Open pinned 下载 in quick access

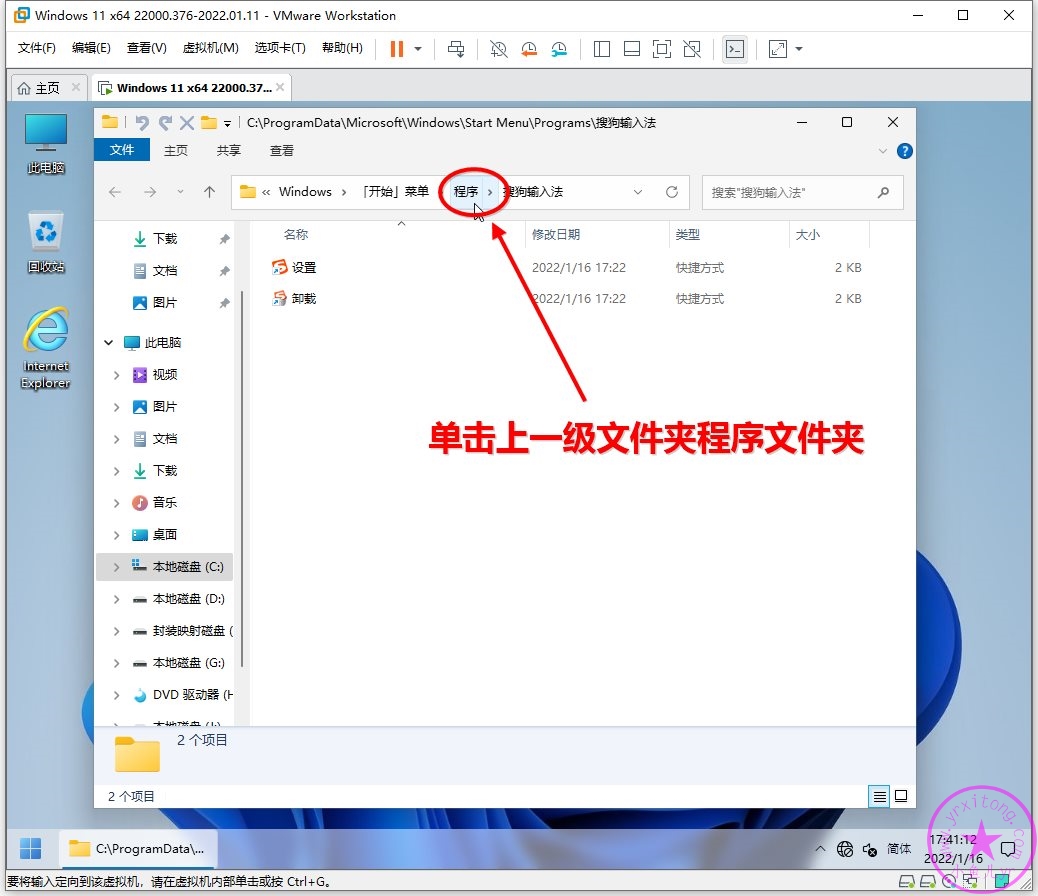coord(165,238)
